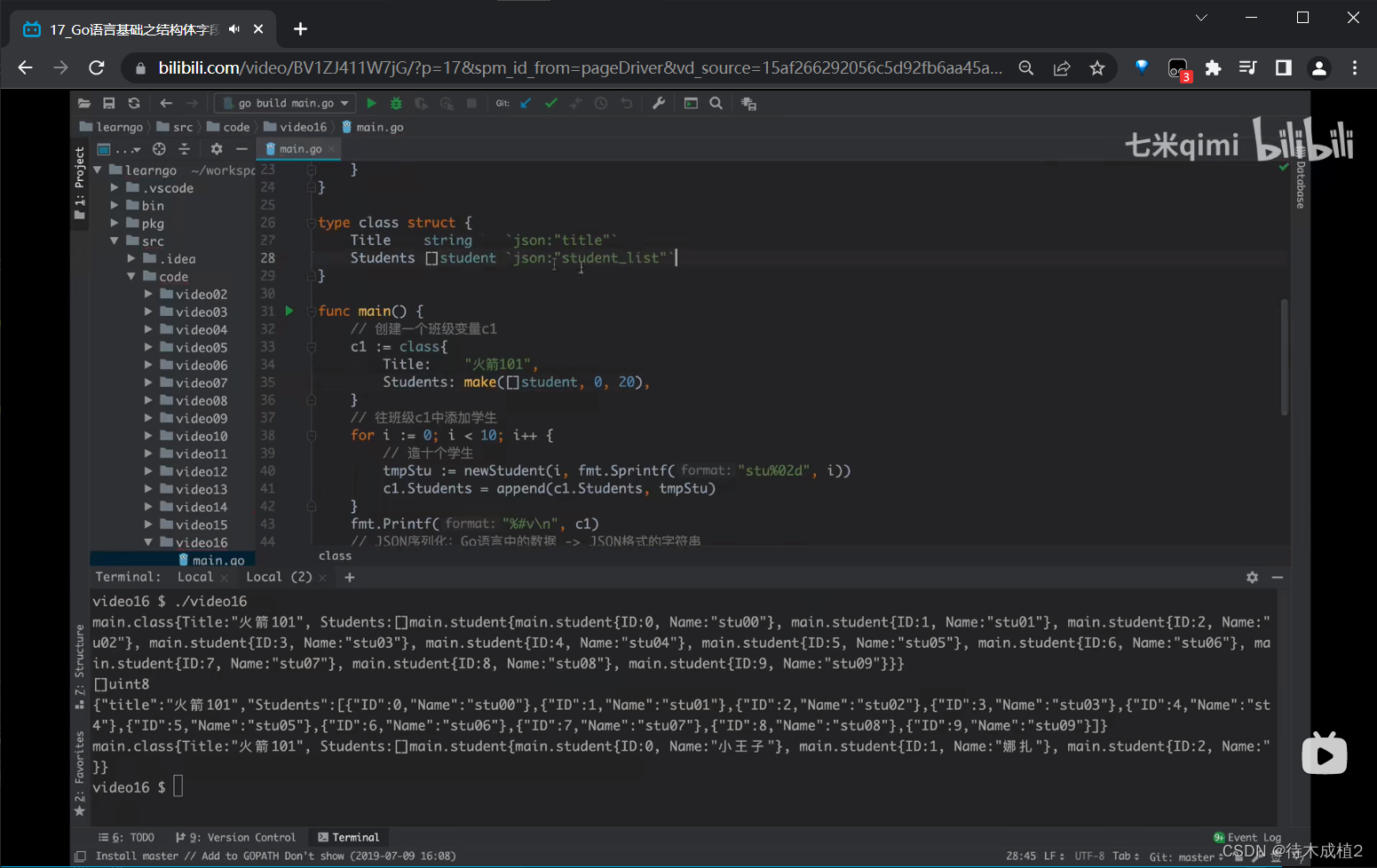Click the Git Commit green checkmark

point(551,104)
